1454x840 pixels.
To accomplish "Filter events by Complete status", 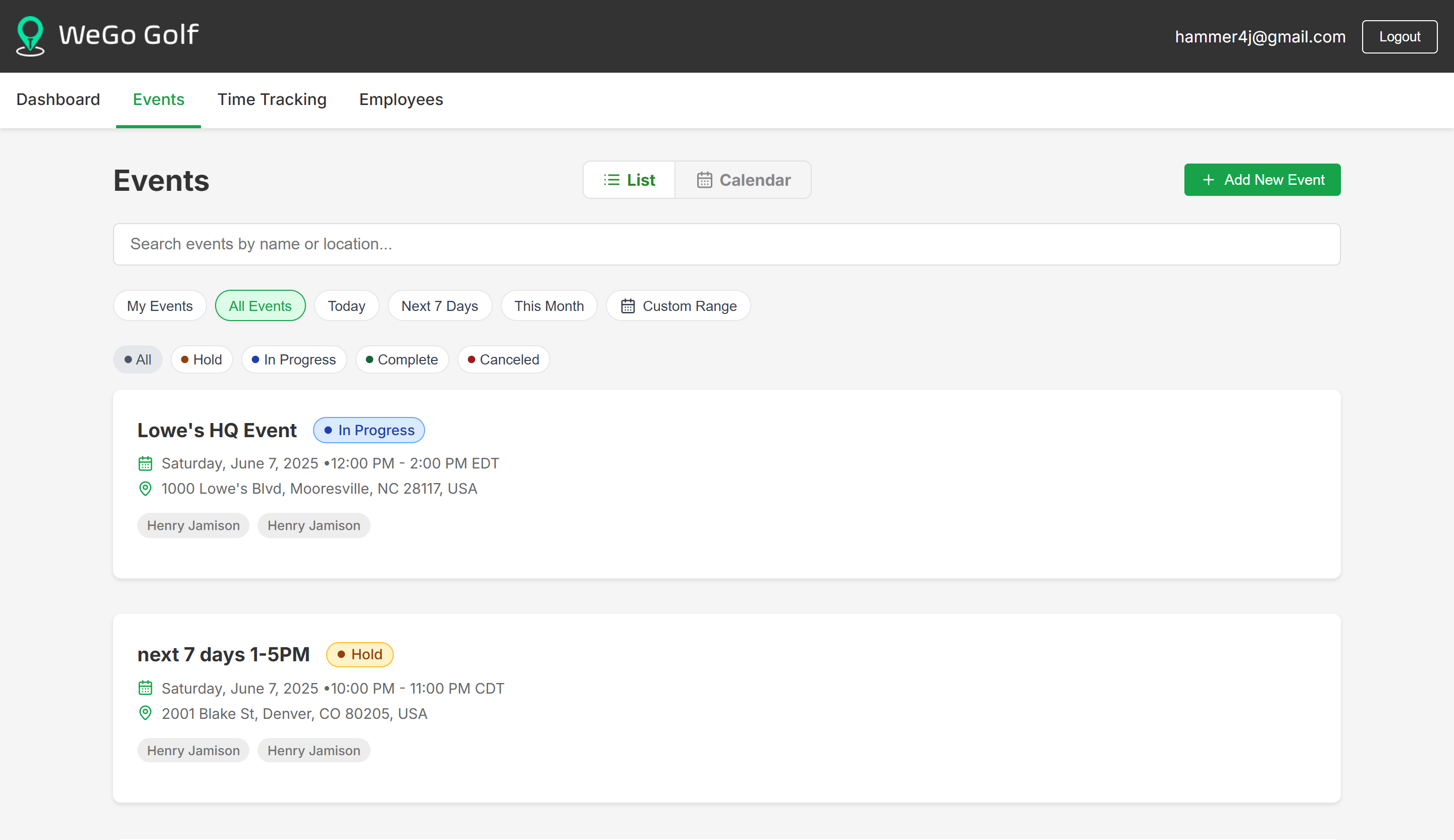I will point(402,359).
